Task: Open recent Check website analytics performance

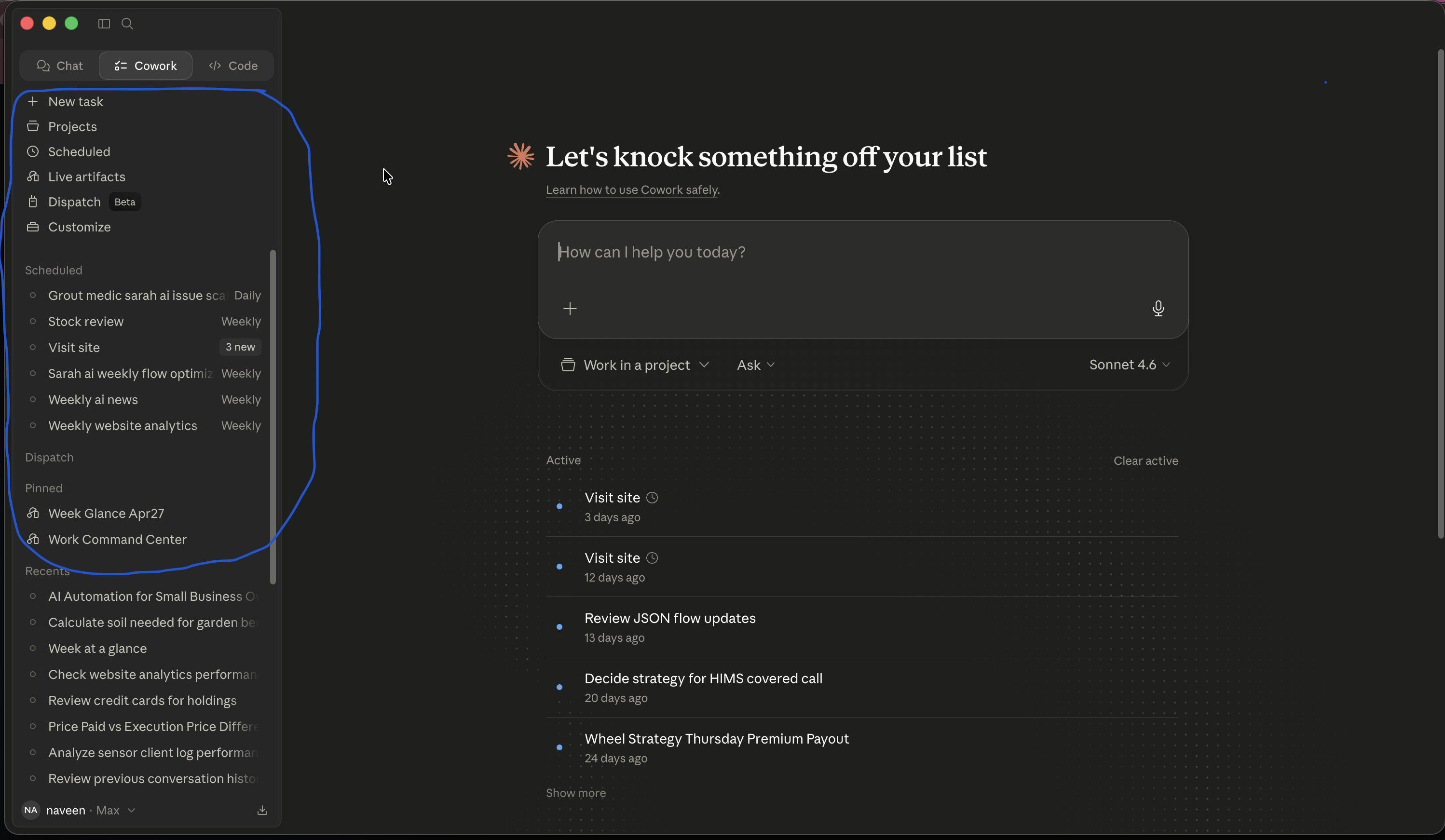Action: 143,674
